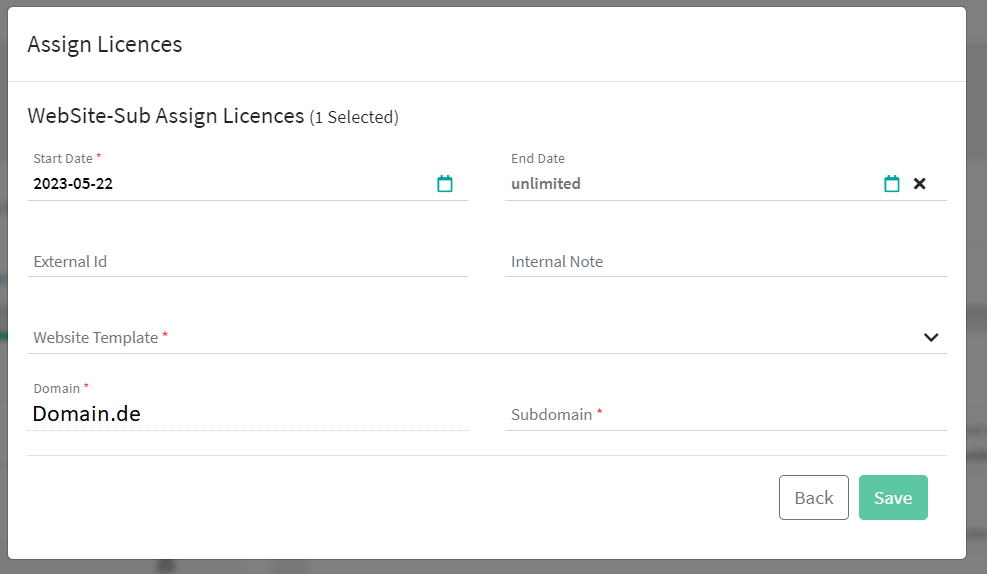Clear the End Date with the X icon

click(920, 184)
